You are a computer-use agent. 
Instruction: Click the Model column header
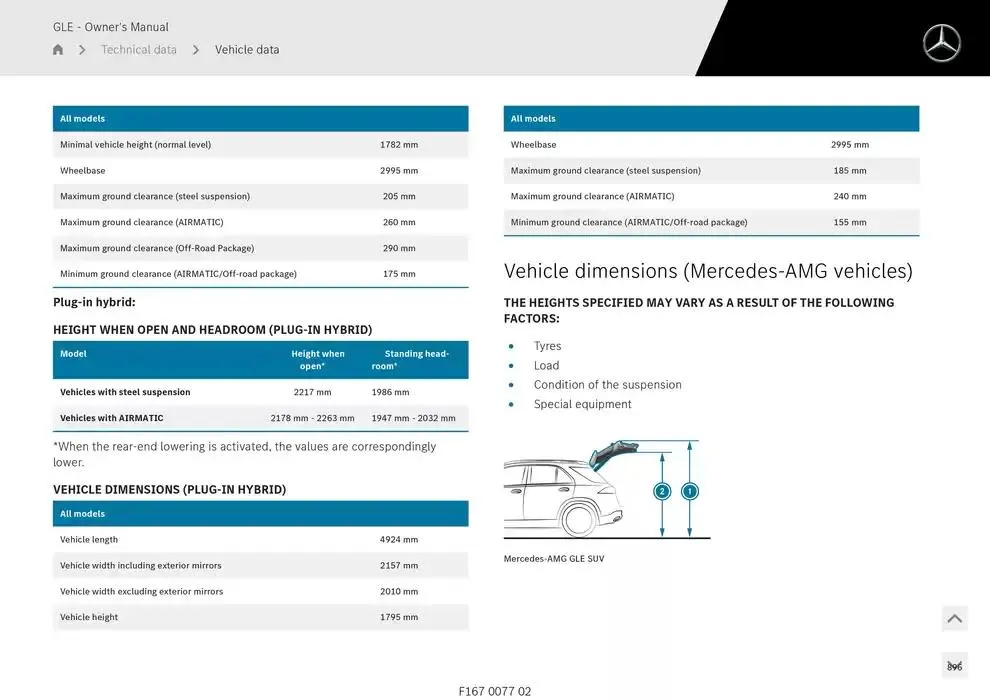click(x=74, y=354)
